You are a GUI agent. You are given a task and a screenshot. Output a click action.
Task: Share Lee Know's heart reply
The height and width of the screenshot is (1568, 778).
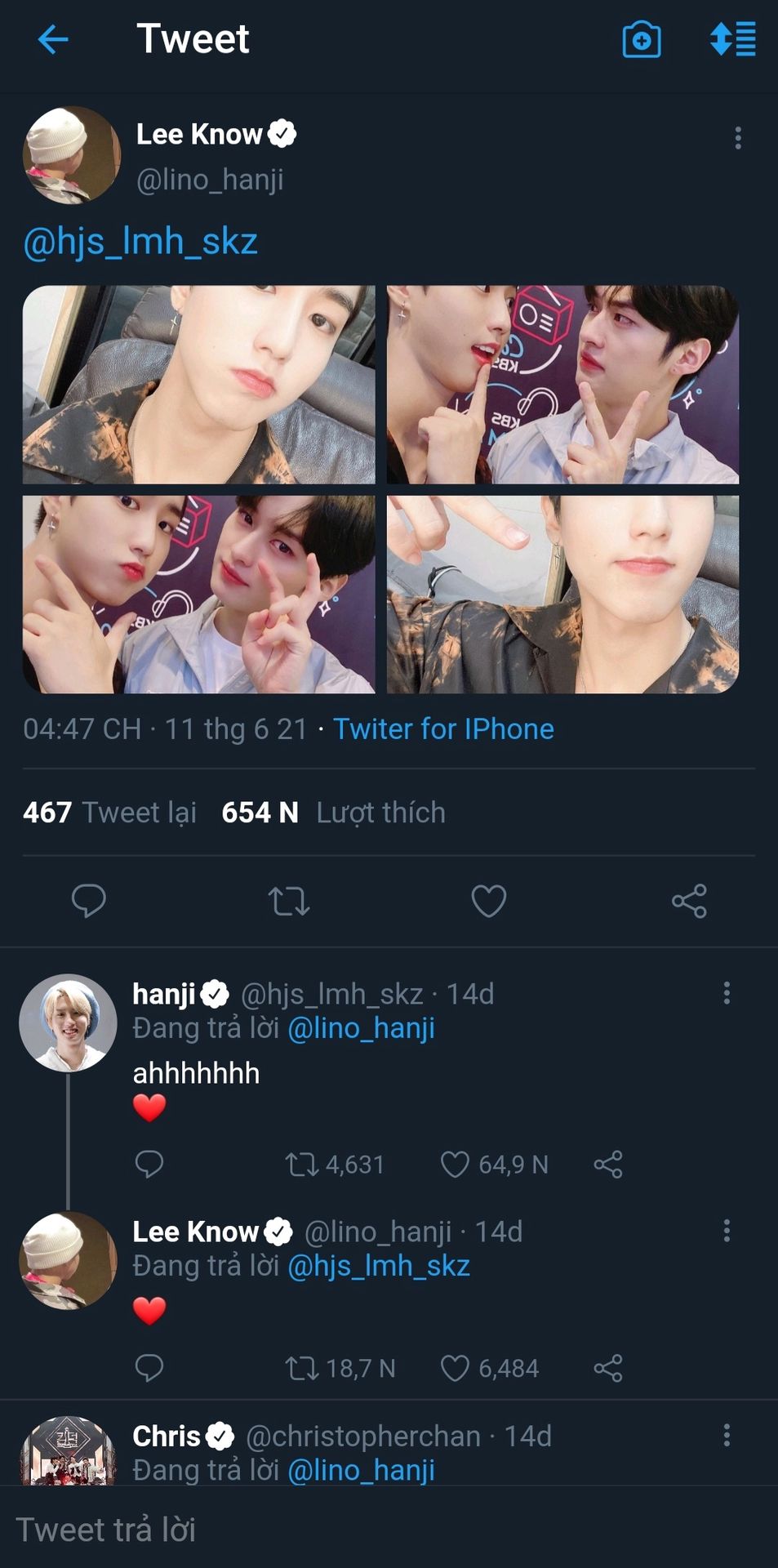608,1368
